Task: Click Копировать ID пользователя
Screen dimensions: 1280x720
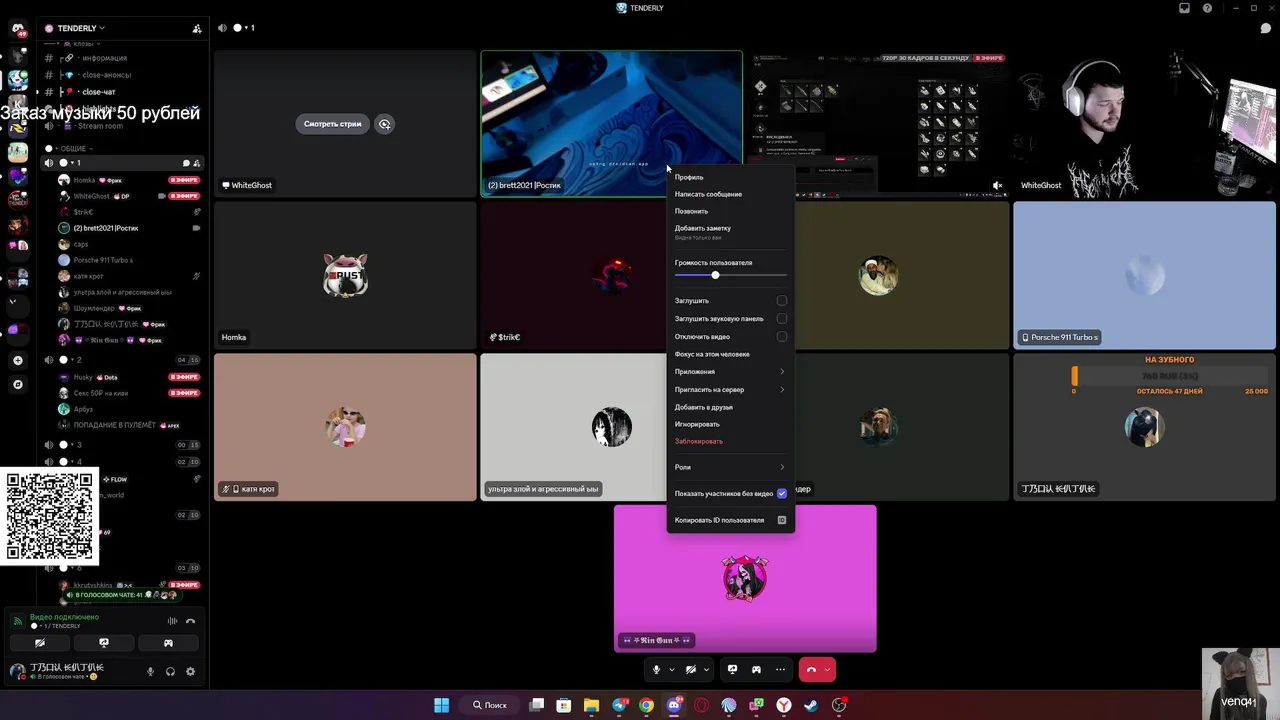Action: [x=730, y=520]
